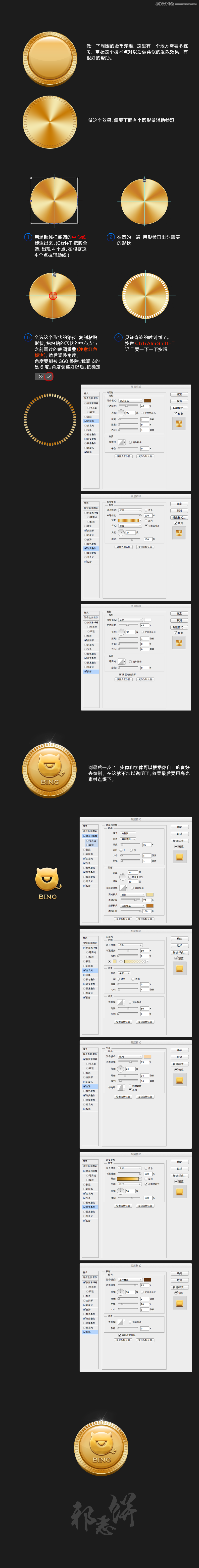This screenshot has width=199, height=1568.
Task: Select 混合选项:默认 row in 内阴影 dialog
Action: click(x=91, y=398)
